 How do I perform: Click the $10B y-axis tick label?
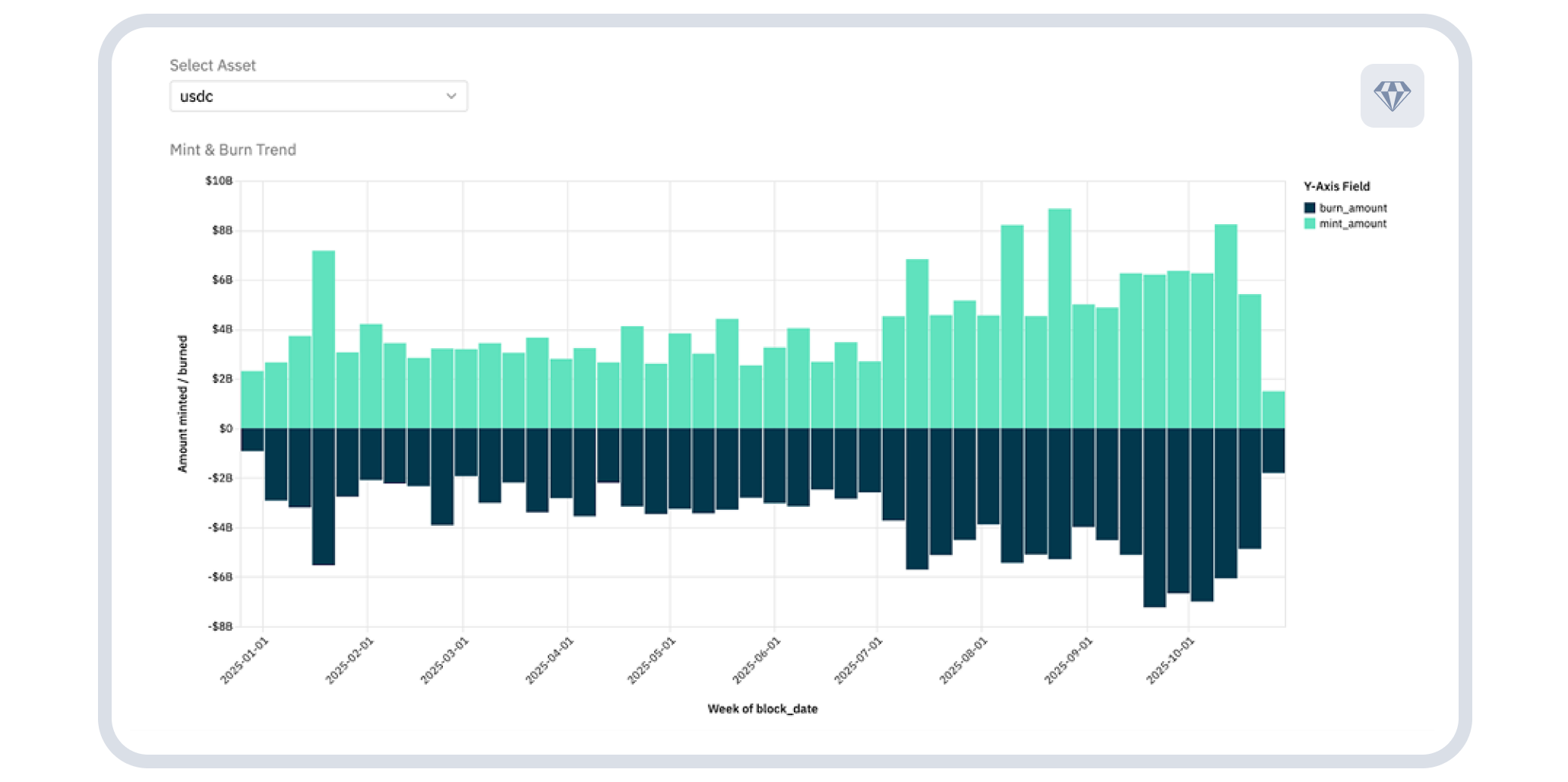219,181
